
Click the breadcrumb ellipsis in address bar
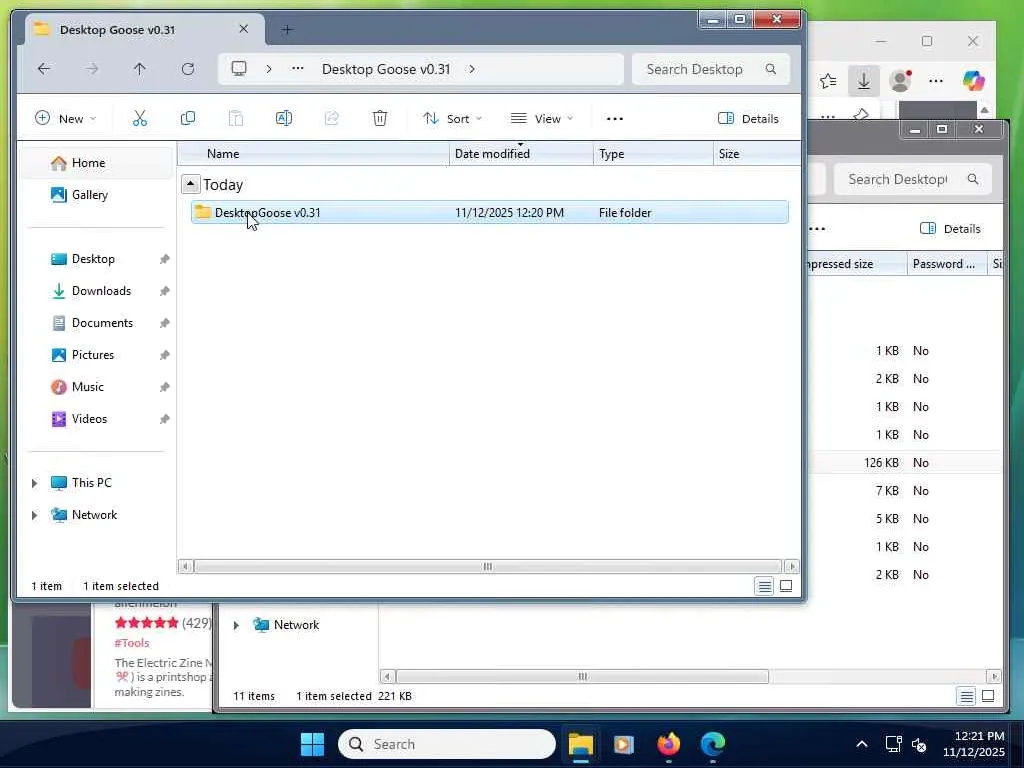click(x=297, y=69)
